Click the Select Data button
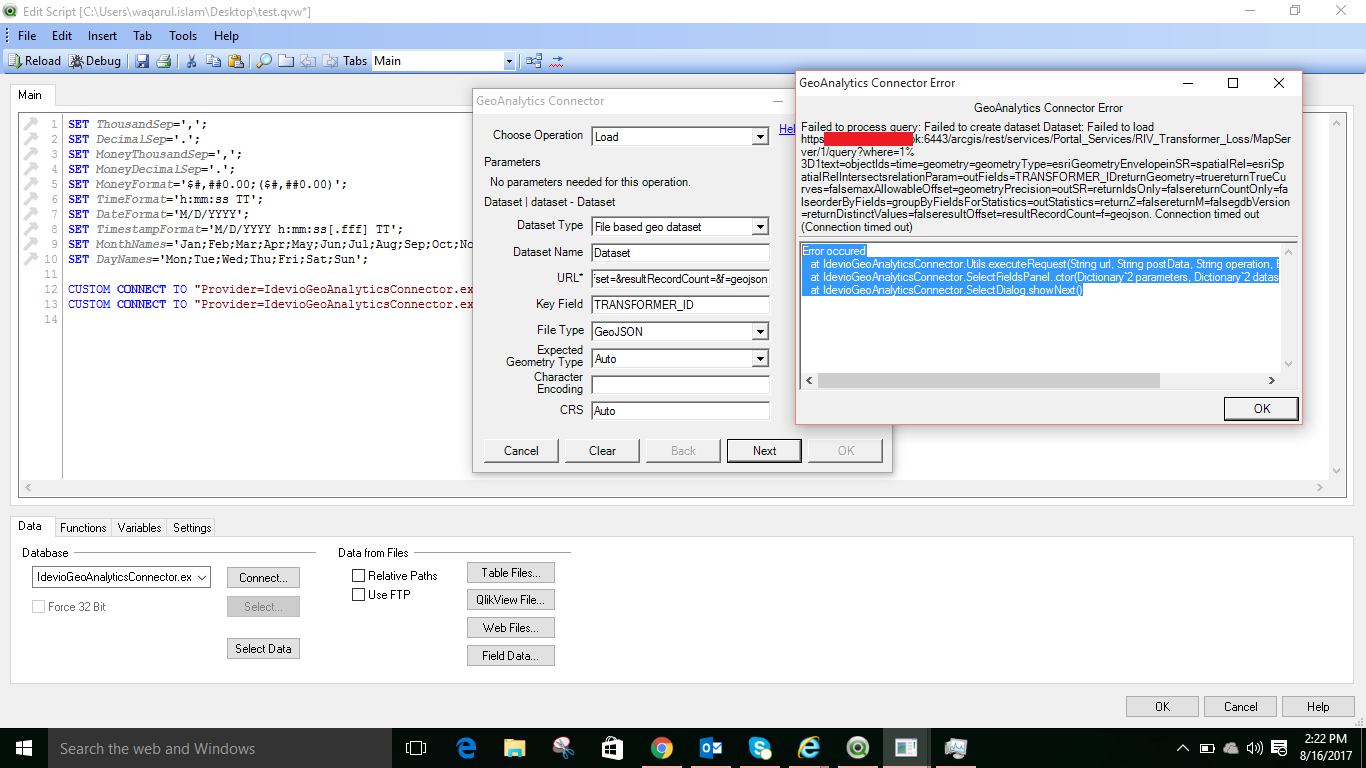1366x768 pixels. (263, 648)
